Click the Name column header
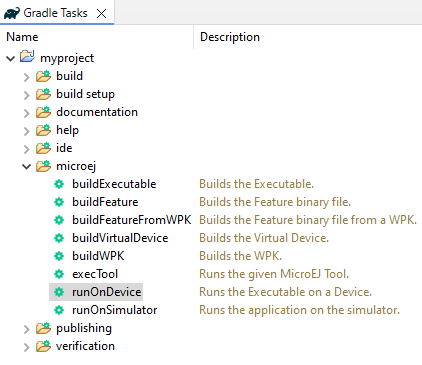The height and width of the screenshot is (365, 422). click(x=22, y=37)
